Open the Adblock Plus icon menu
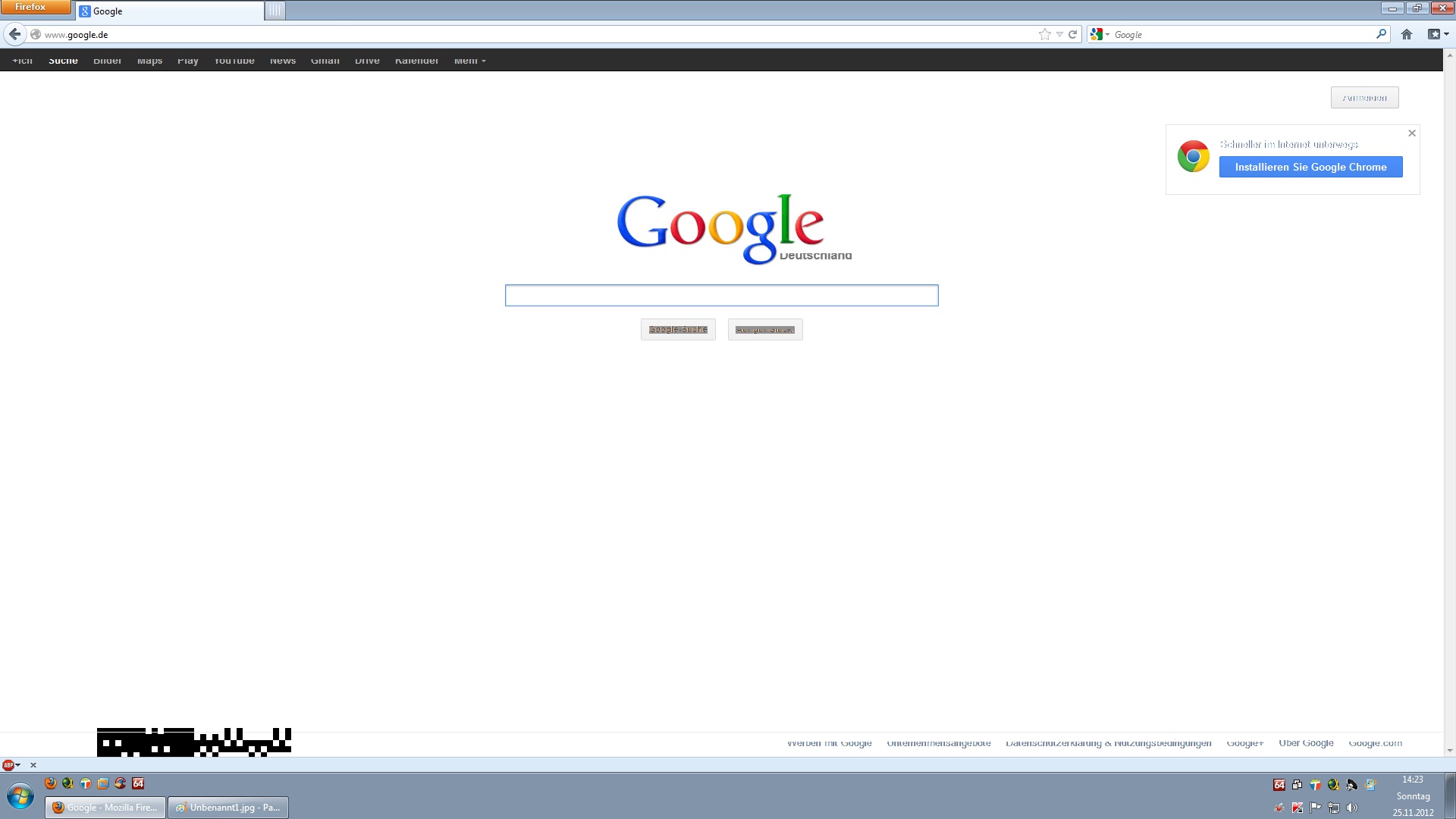Image resolution: width=1456 pixels, height=819 pixels. point(9,765)
